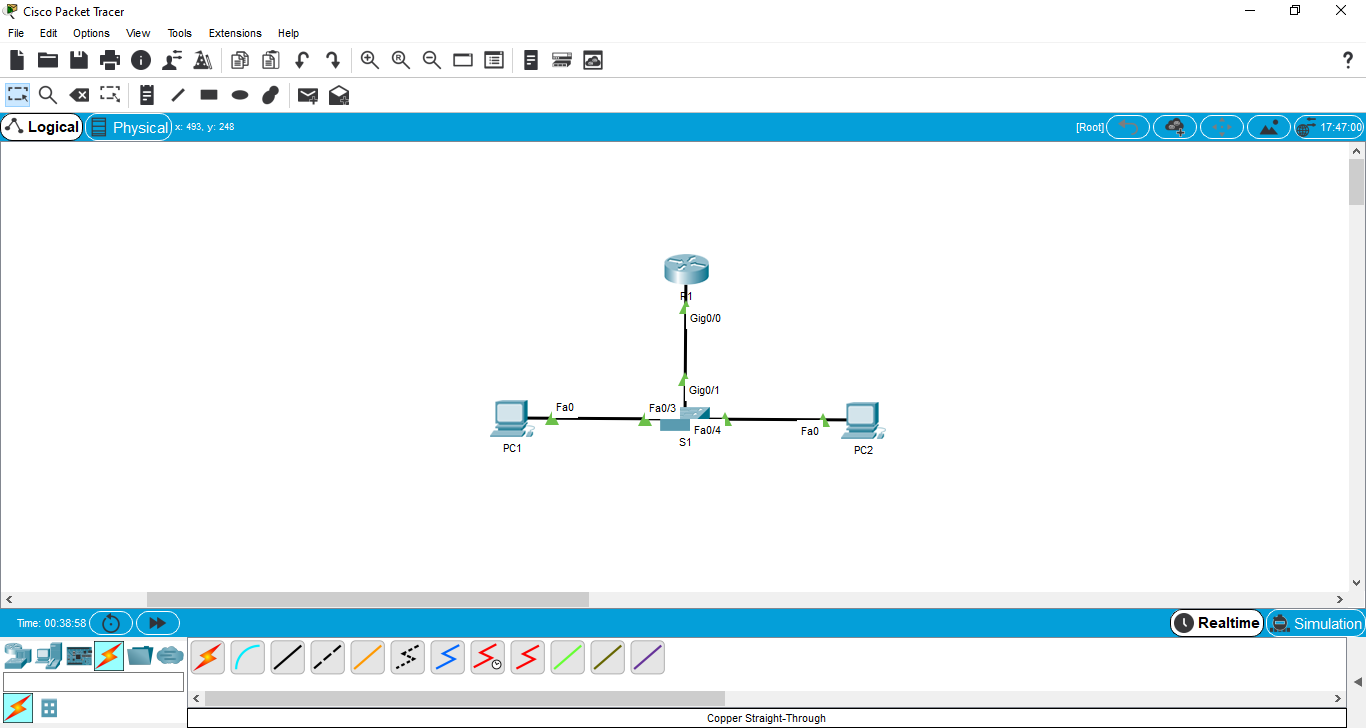The height and width of the screenshot is (728, 1366).
Task: Select Multiuser Connection cloud category
Action: click(171, 656)
